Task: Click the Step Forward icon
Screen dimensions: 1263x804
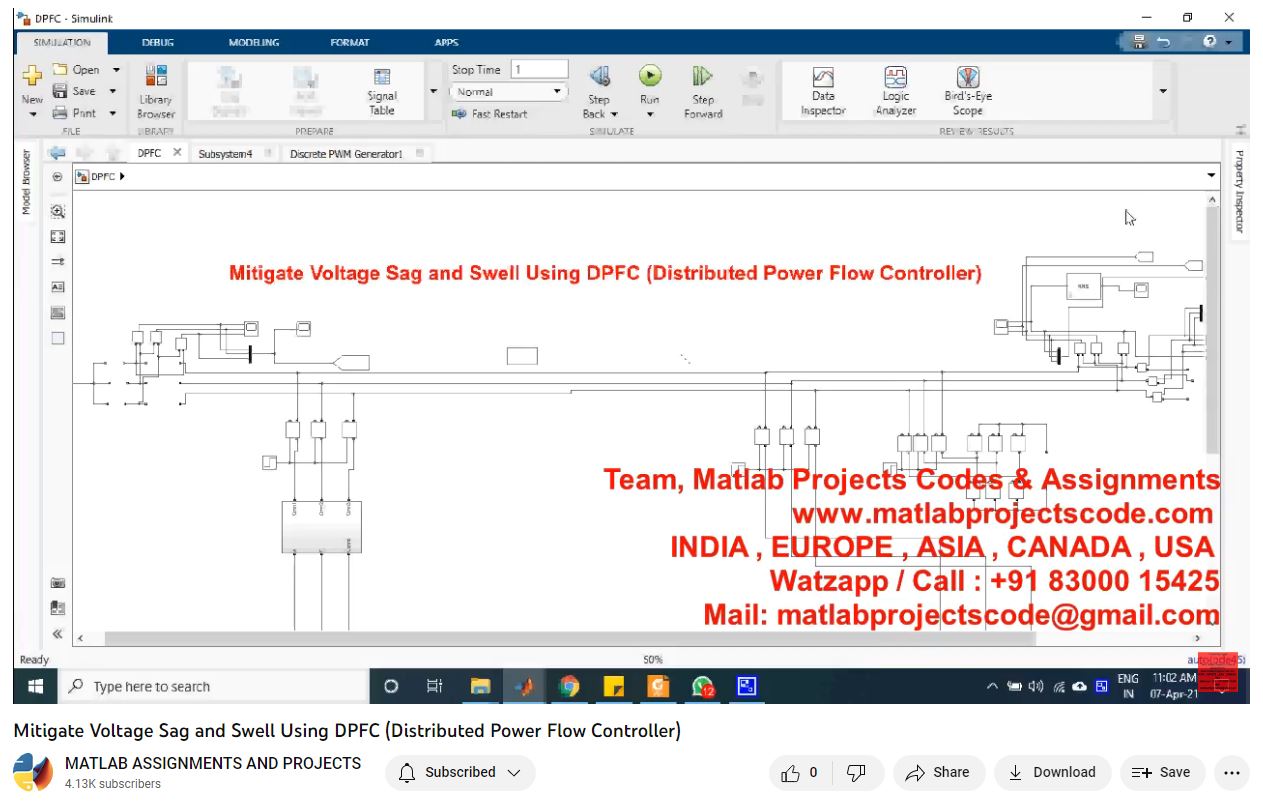Action: click(x=702, y=78)
